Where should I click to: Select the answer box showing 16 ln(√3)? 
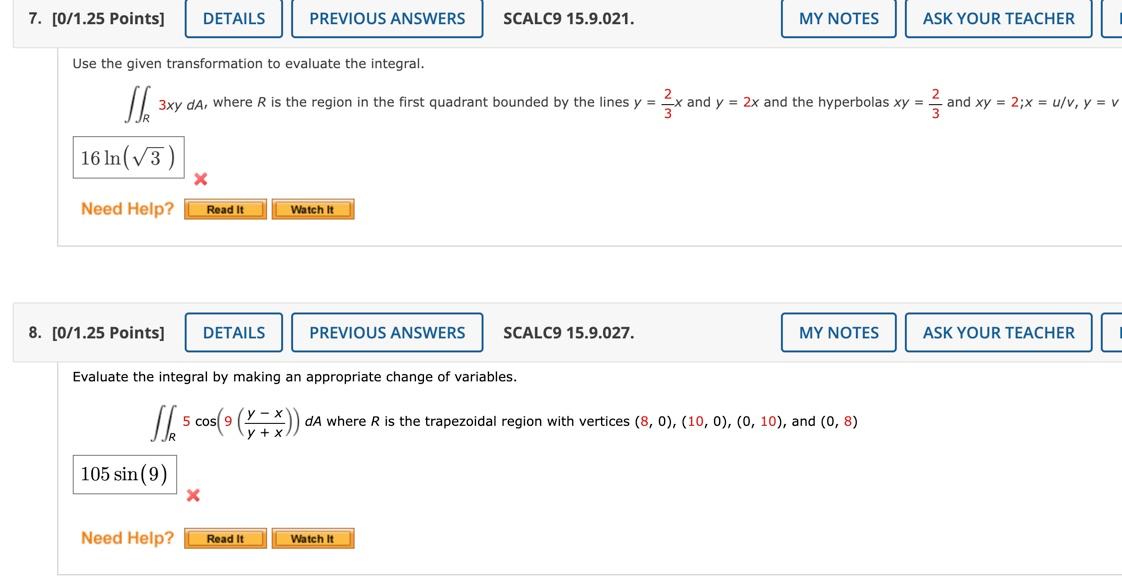(127, 156)
